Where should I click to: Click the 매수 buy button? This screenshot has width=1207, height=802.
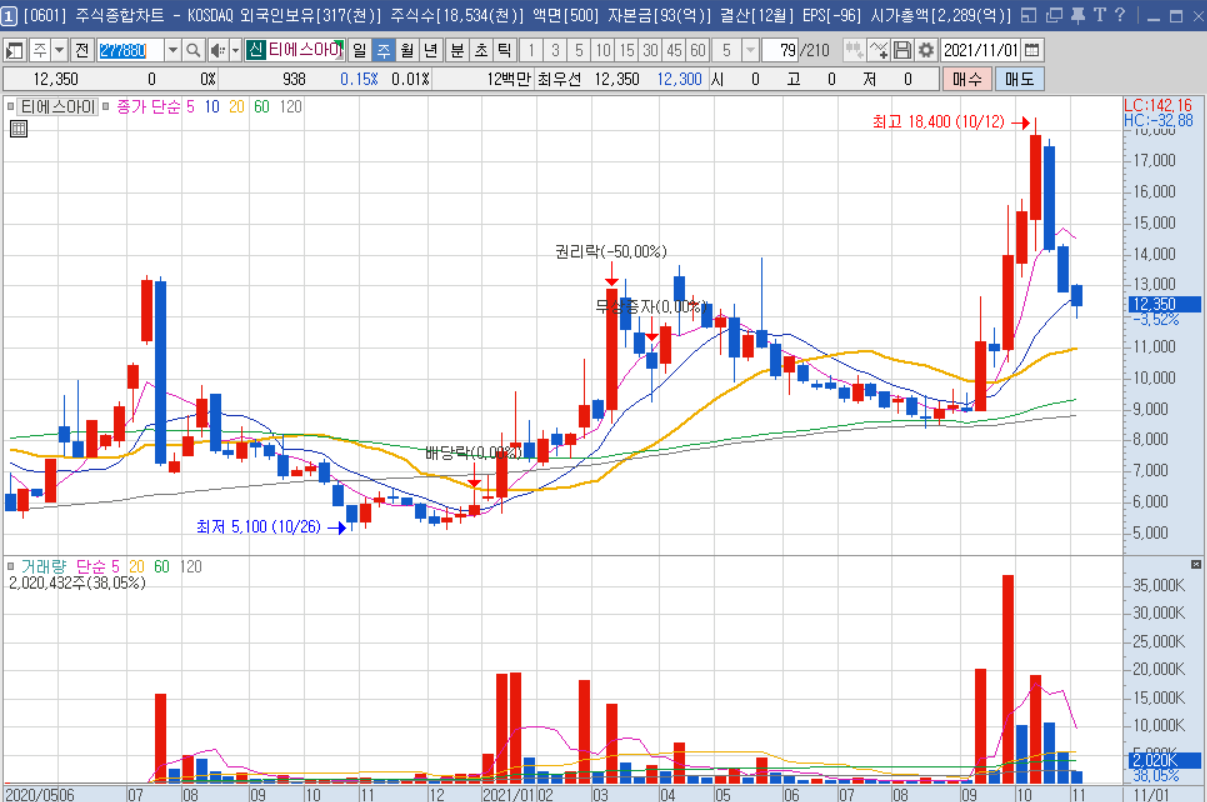967,79
